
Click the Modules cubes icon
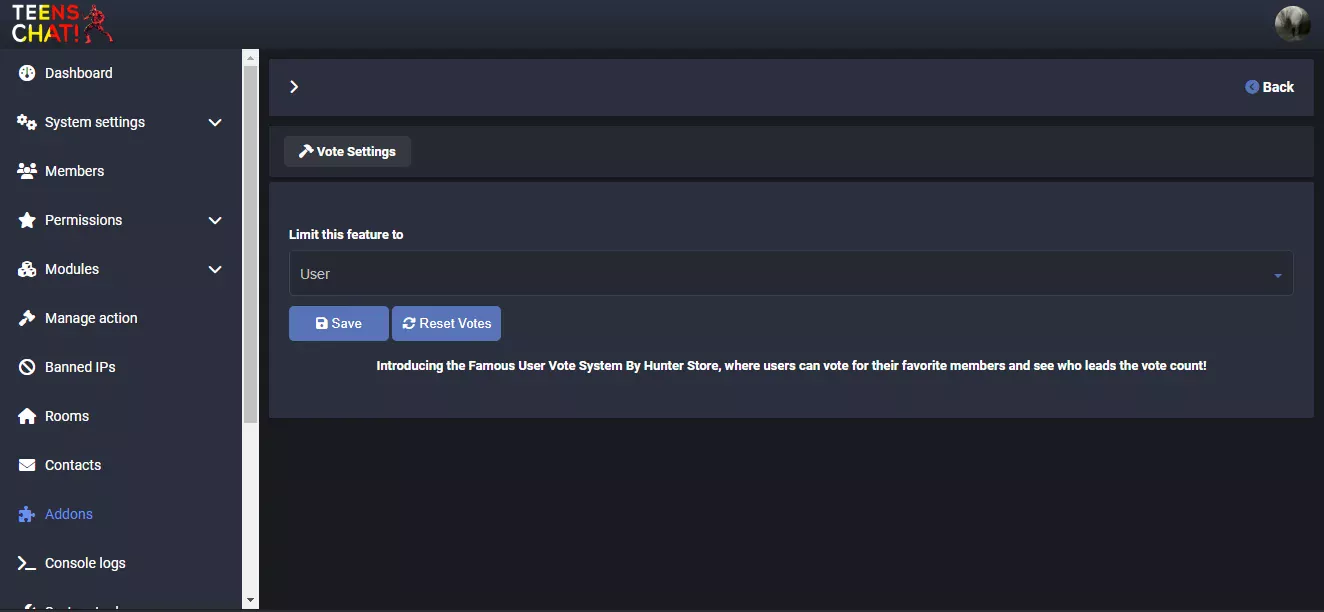point(27,269)
